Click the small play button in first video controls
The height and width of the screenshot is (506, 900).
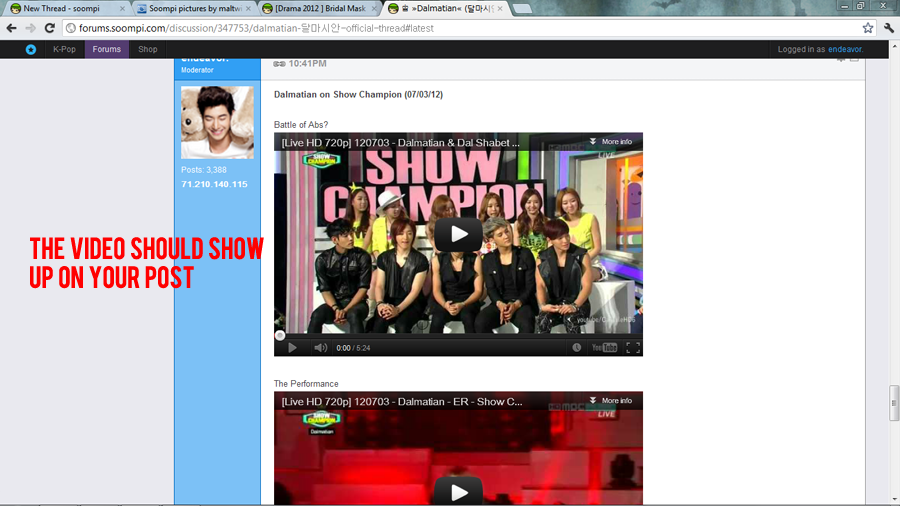pyautogui.click(x=292, y=348)
